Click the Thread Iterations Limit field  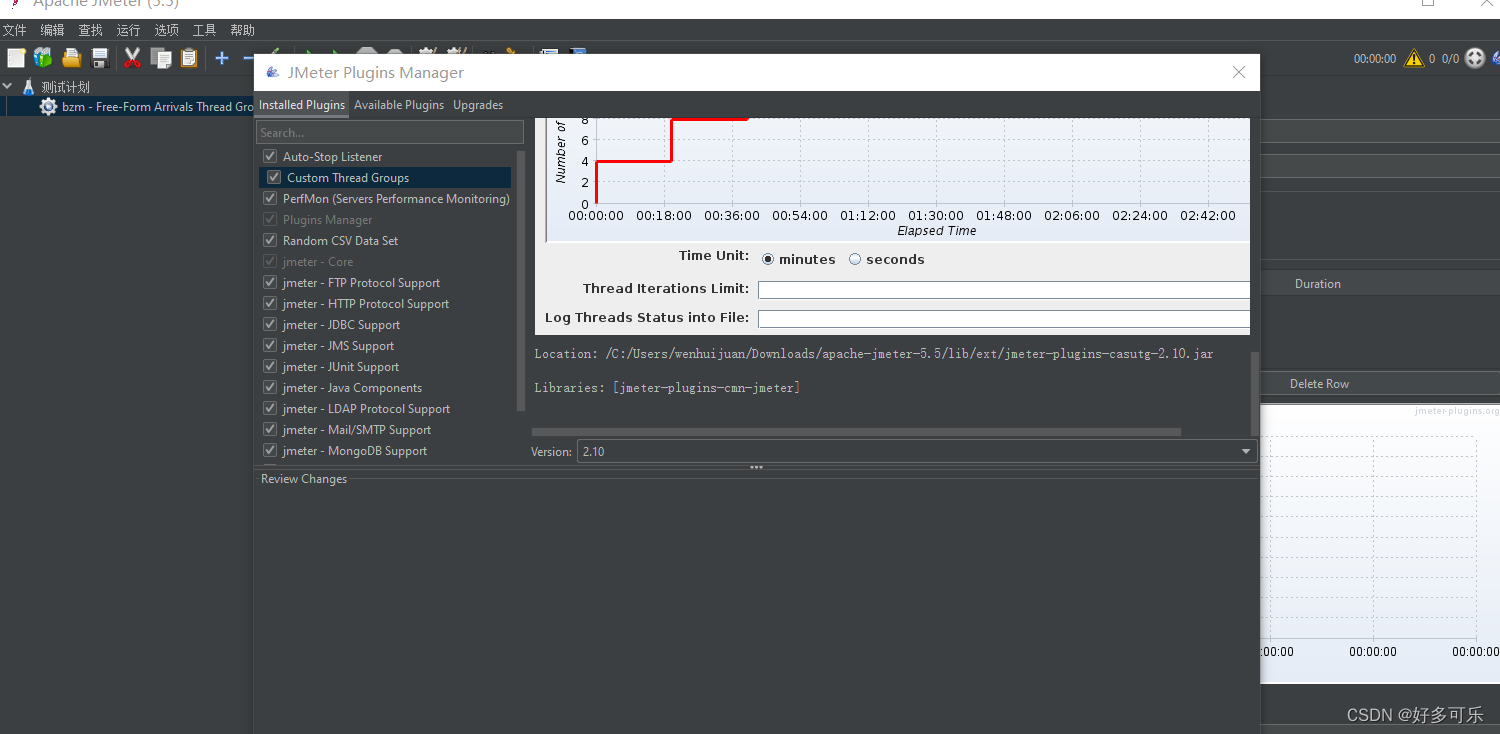pos(1004,289)
